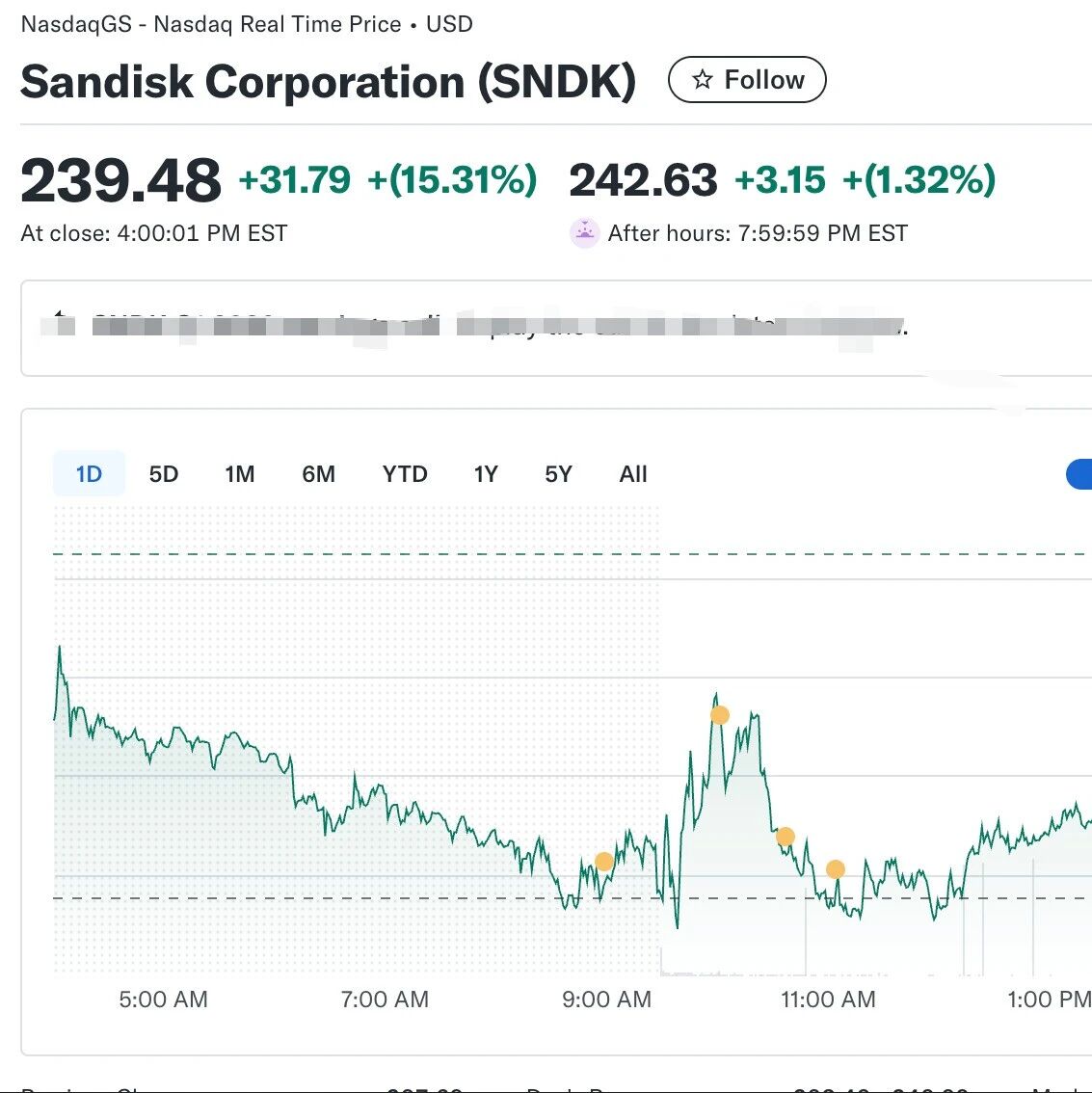Click the event marker after 11:00 AM
This screenshot has width=1092, height=1093.
pos(836,869)
